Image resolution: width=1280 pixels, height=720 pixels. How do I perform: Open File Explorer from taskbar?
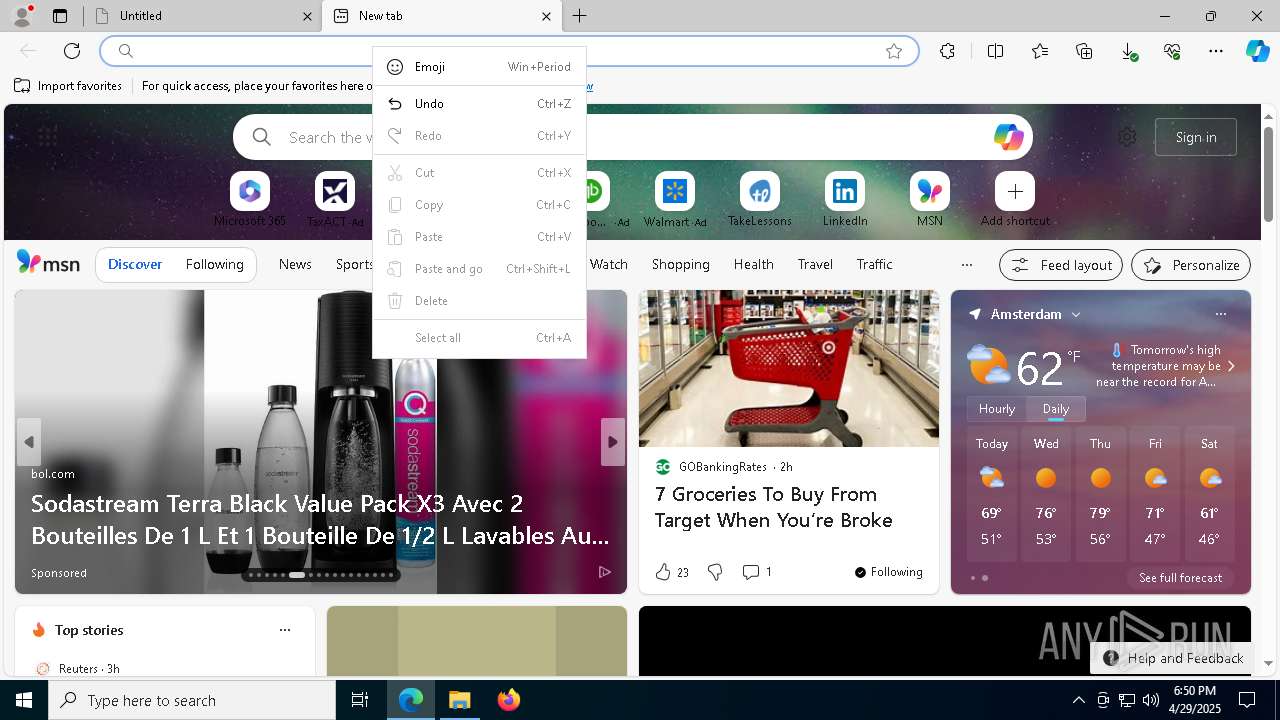460,700
